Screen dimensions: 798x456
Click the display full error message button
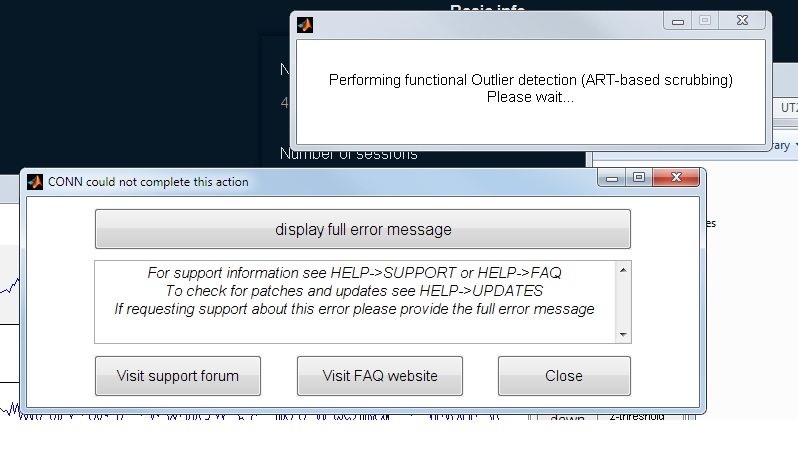(362, 229)
